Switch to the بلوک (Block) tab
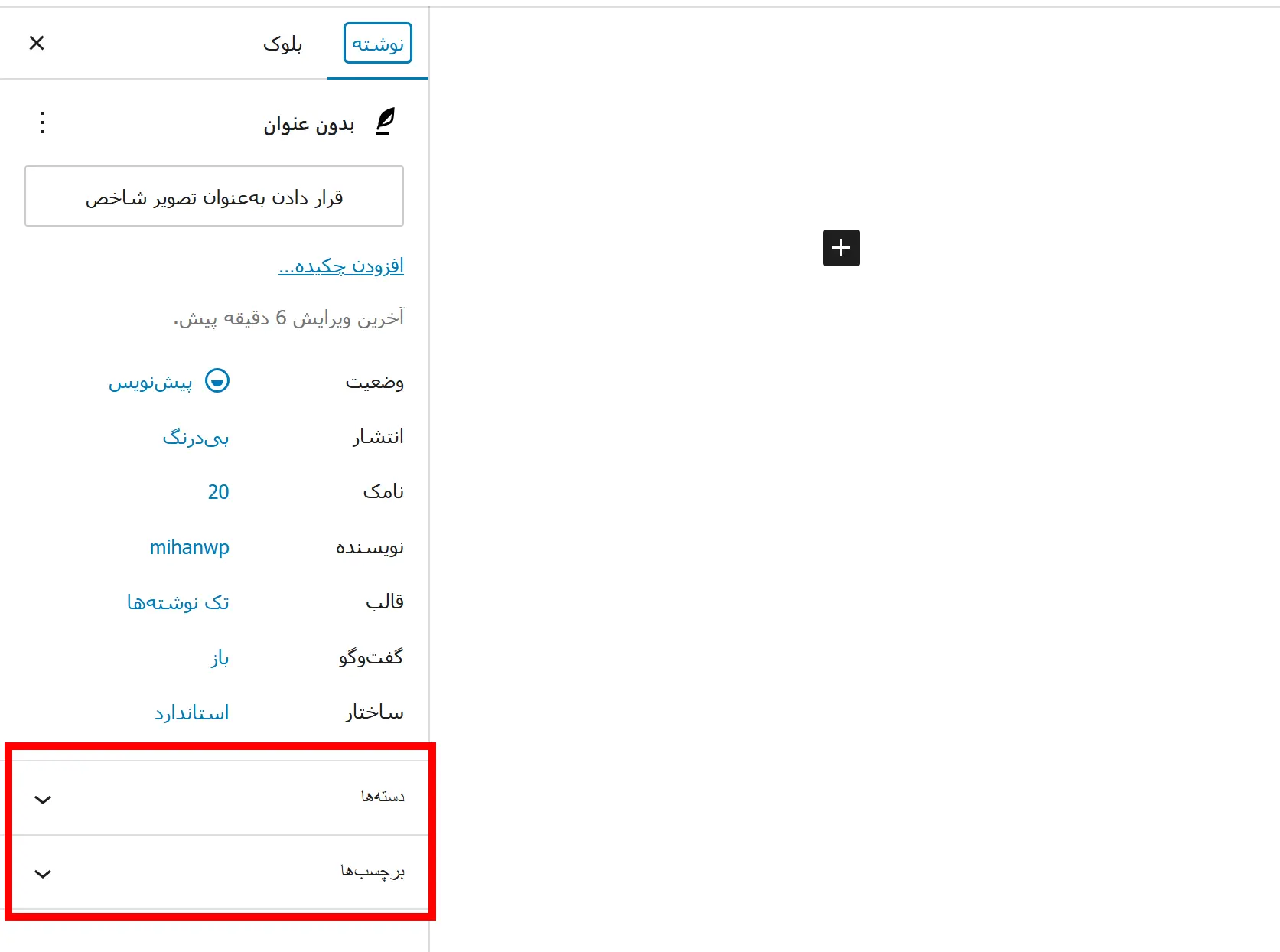Image resolution: width=1280 pixels, height=952 pixels. (x=282, y=44)
